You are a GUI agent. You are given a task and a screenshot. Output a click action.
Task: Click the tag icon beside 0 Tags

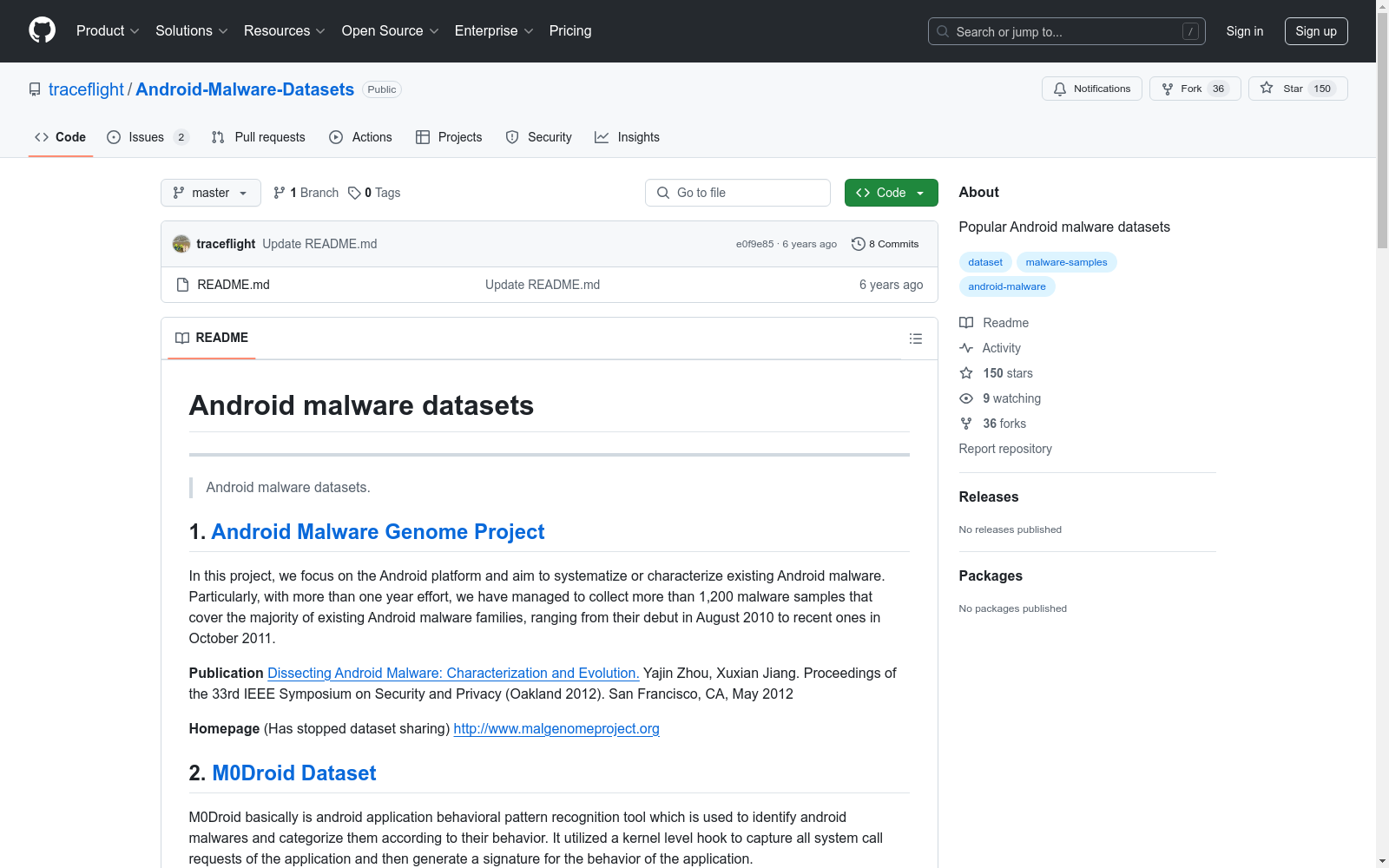(354, 193)
